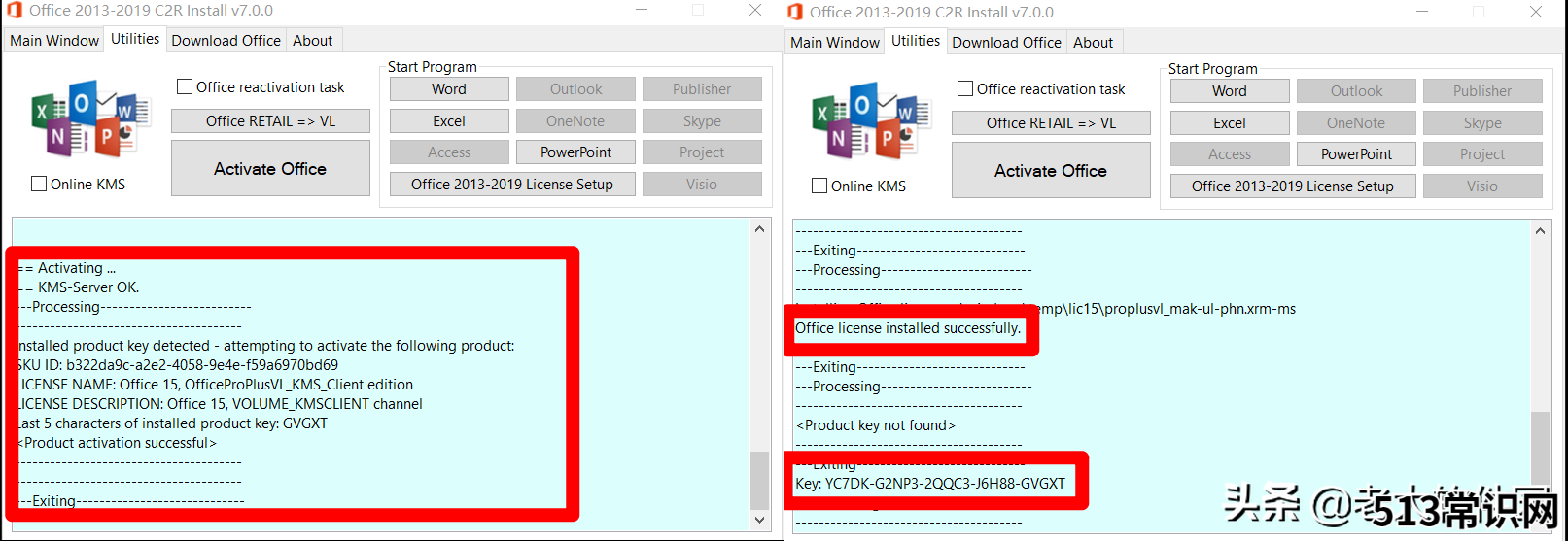The height and width of the screenshot is (541, 1568).
Task: Switch to Download Office tab, right window
Action: click(x=1006, y=43)
